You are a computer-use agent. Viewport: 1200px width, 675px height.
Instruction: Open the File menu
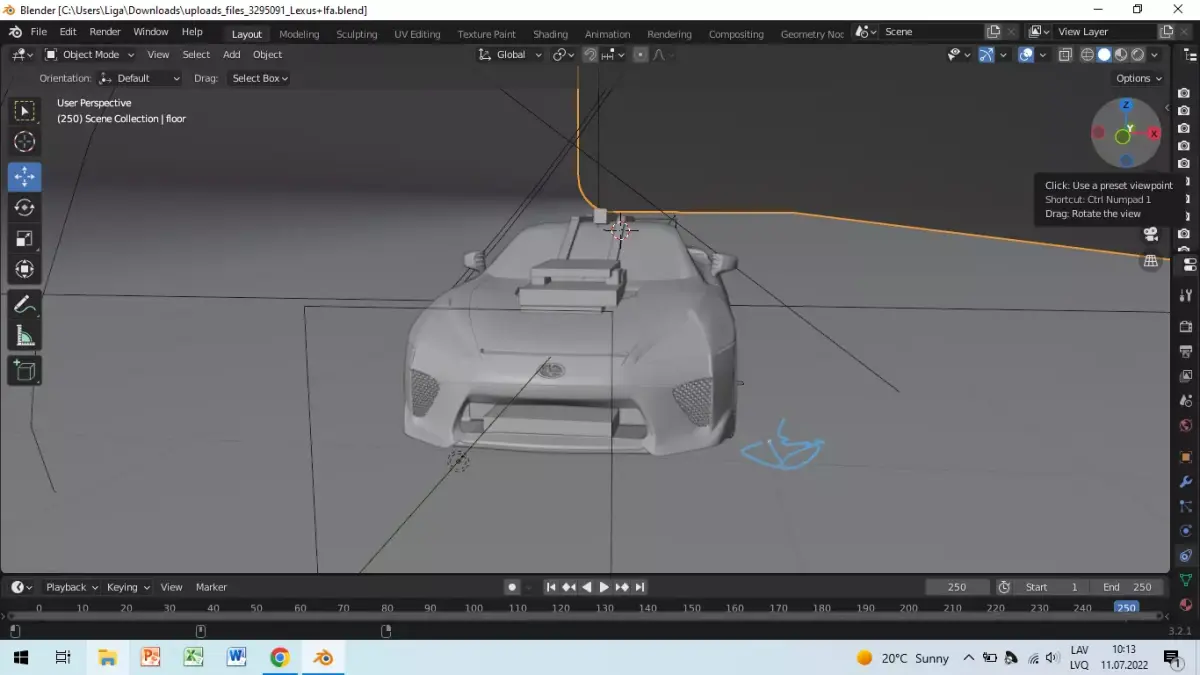click(38, 32)
